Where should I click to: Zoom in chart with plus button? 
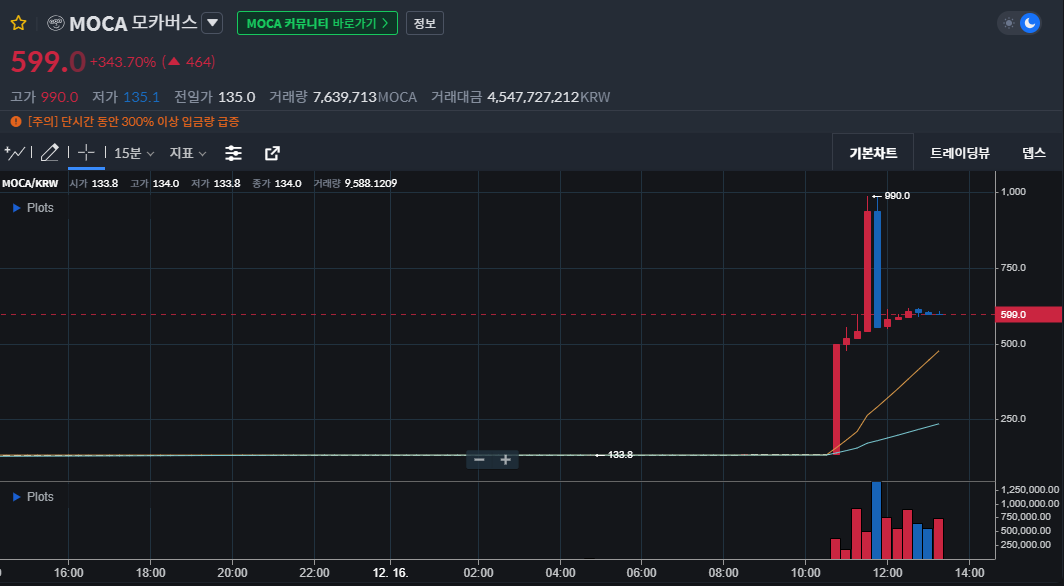(x=506, y=460)
